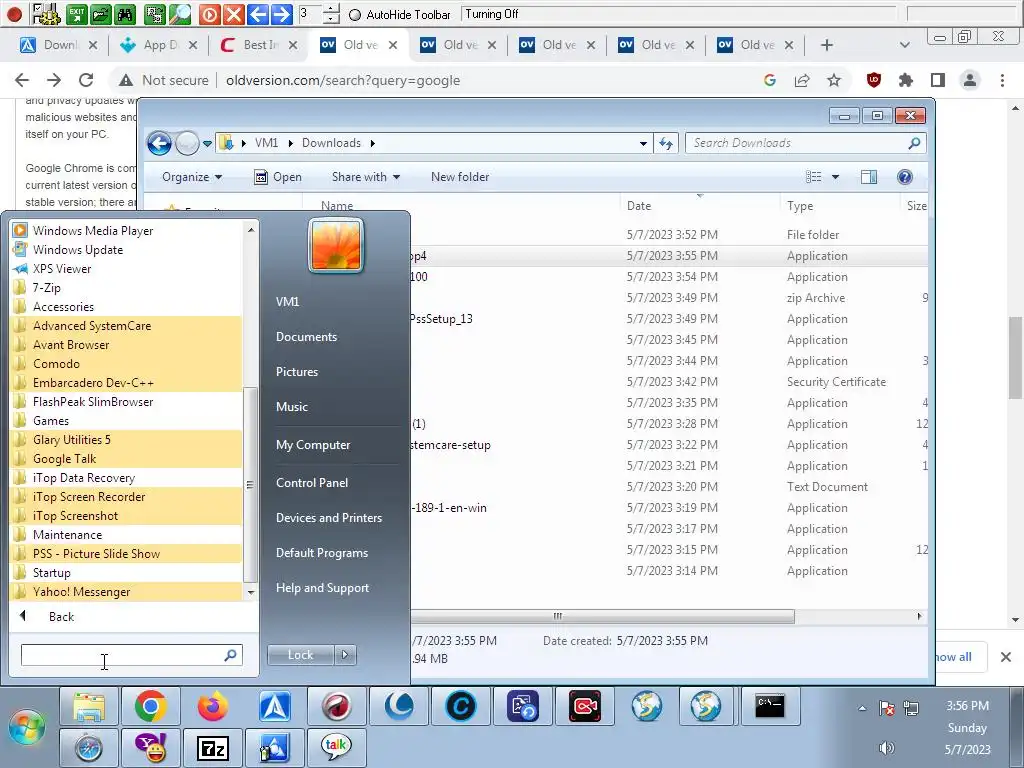The width and height of the screenshot is (1024, 768).
Task: Open Control Panel from Start menu
Action: coord(312,483)
